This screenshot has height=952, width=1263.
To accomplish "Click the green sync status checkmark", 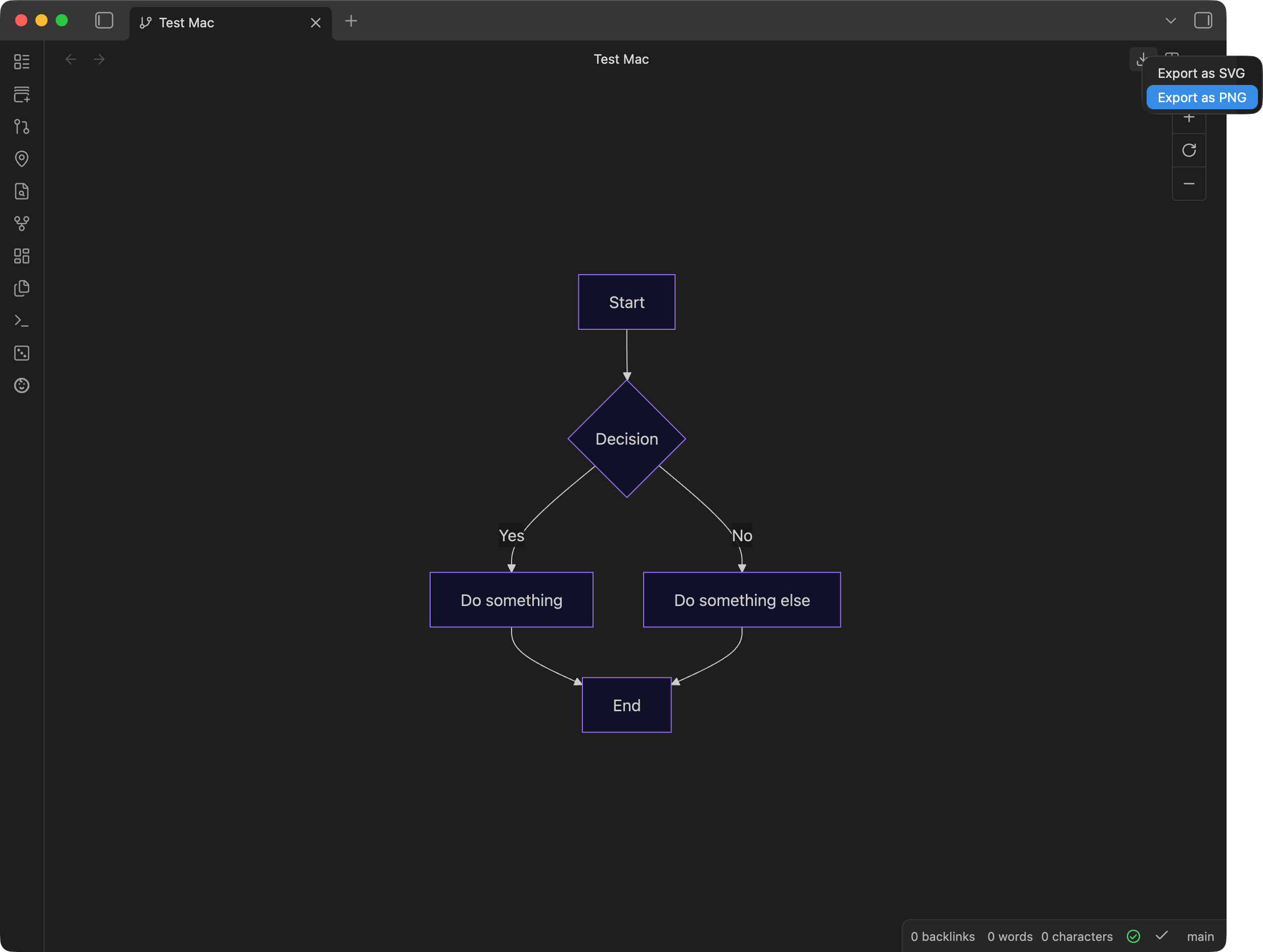I will (1133, 937).
